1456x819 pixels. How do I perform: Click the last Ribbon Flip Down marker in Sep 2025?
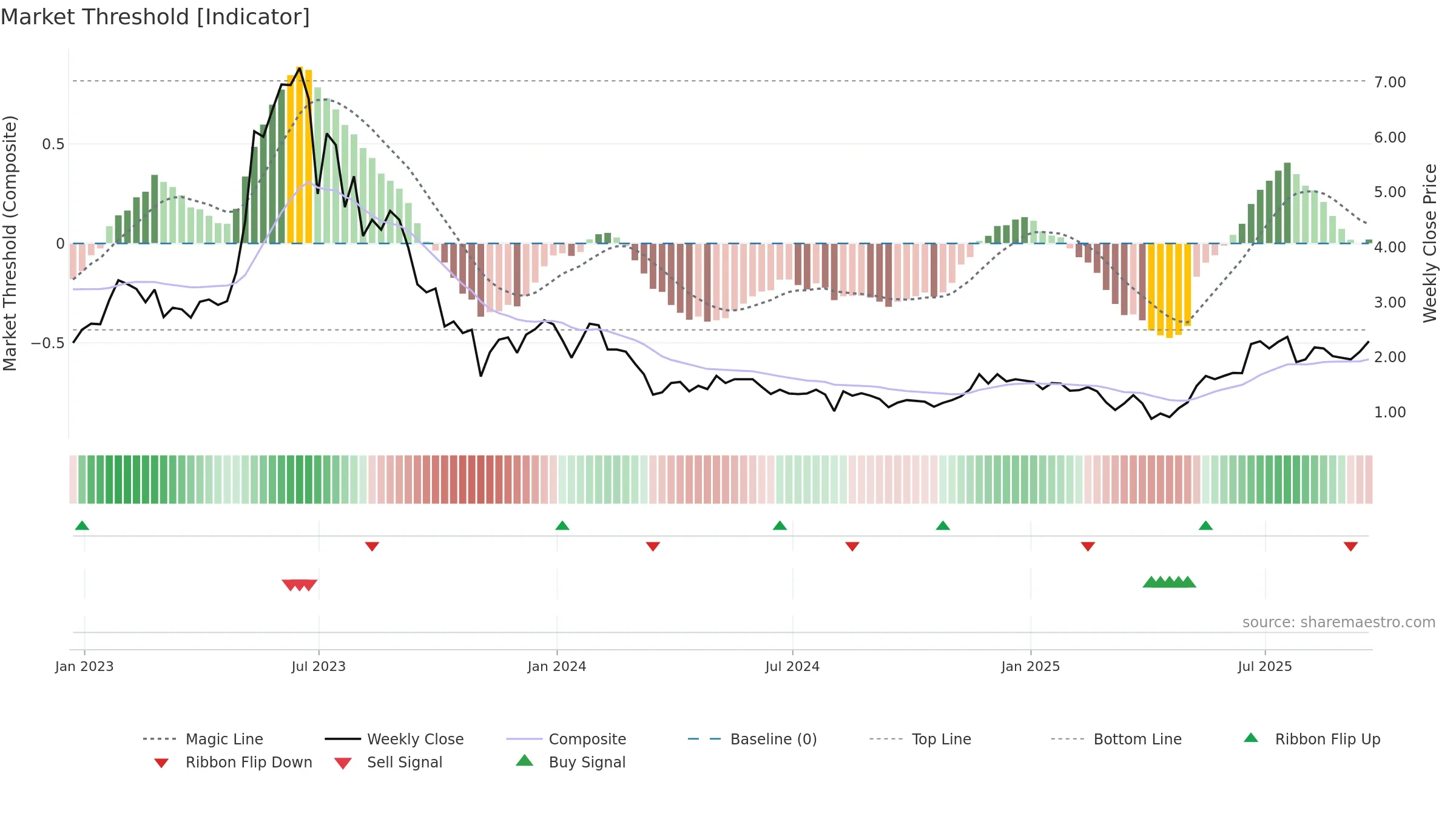point(1350,547)
